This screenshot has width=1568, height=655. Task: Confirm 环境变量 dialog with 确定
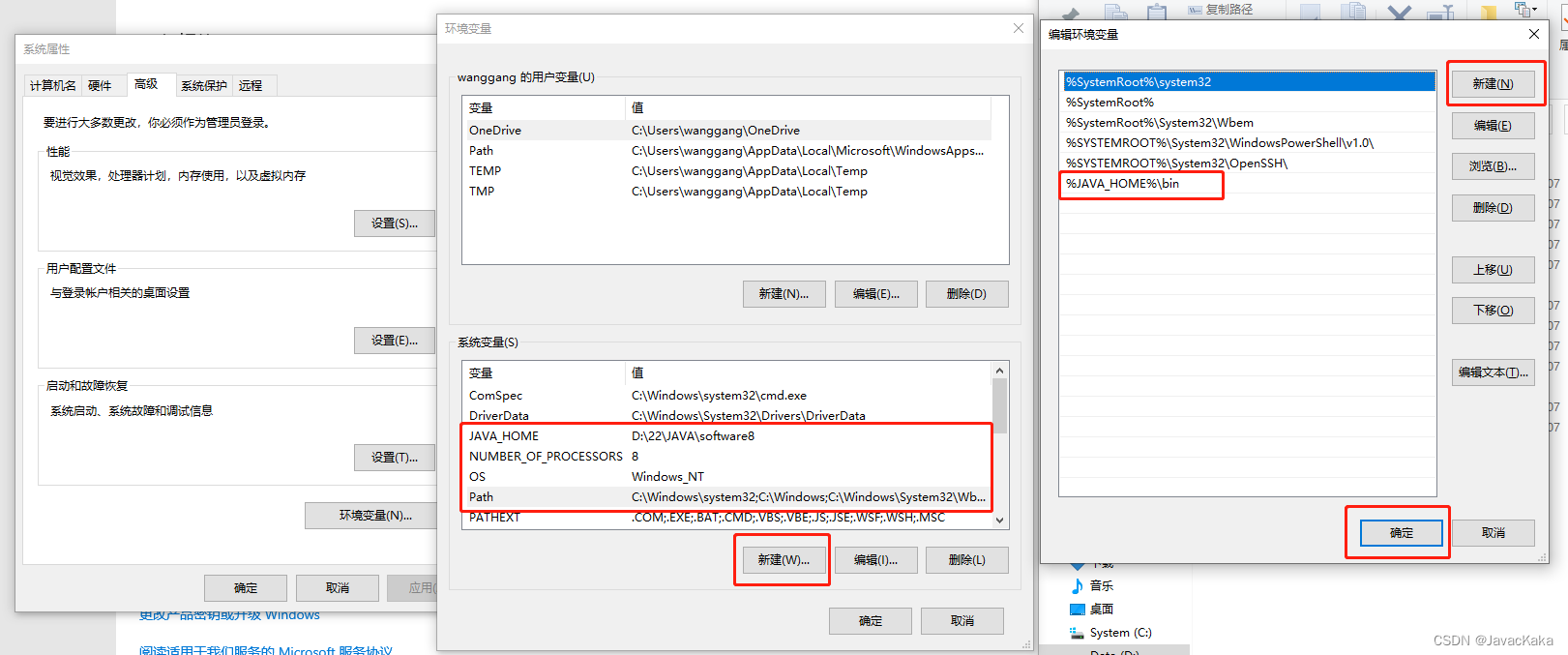[x=871, y=621]
